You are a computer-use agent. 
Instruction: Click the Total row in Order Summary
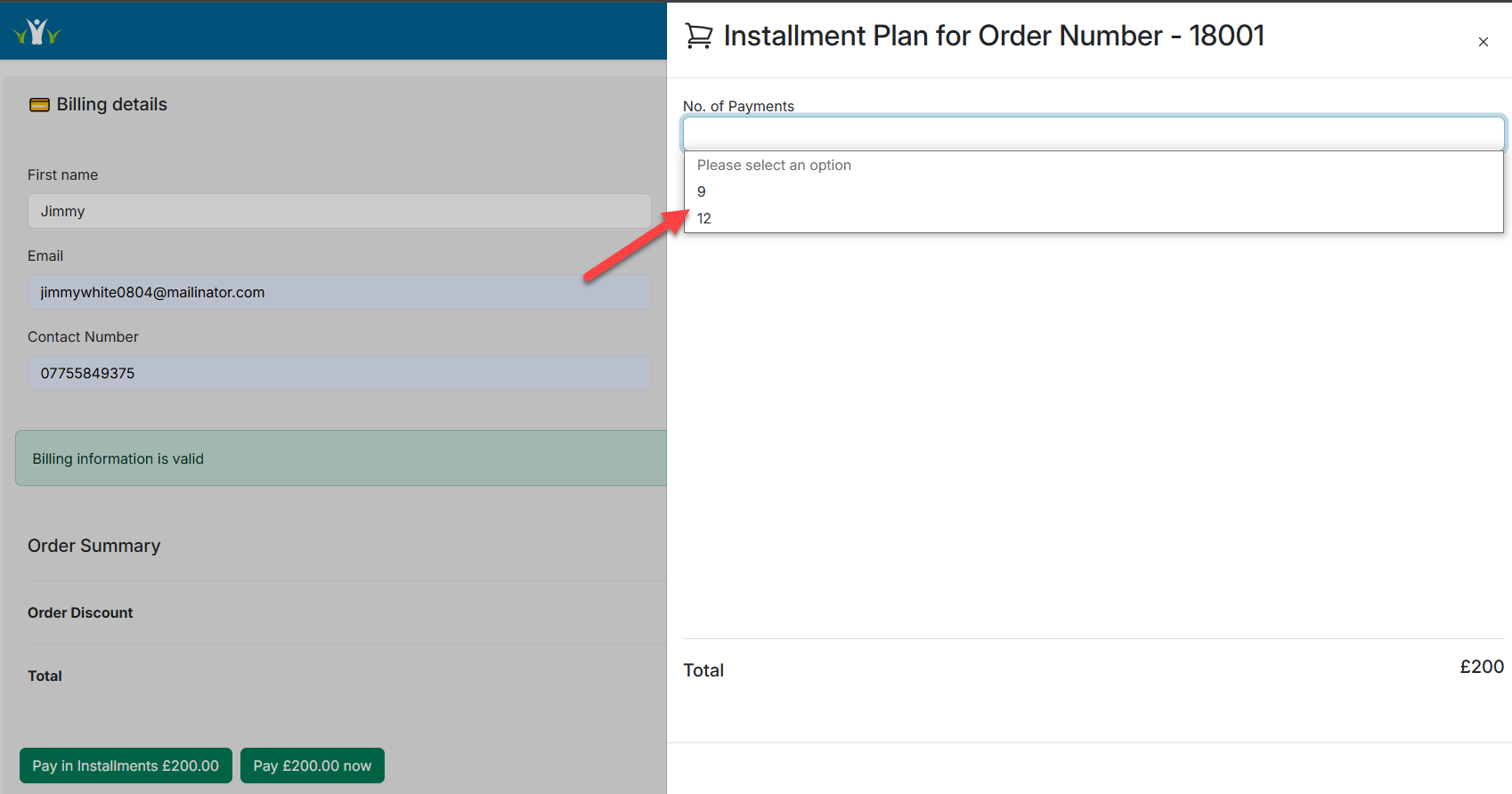(45, 676)
